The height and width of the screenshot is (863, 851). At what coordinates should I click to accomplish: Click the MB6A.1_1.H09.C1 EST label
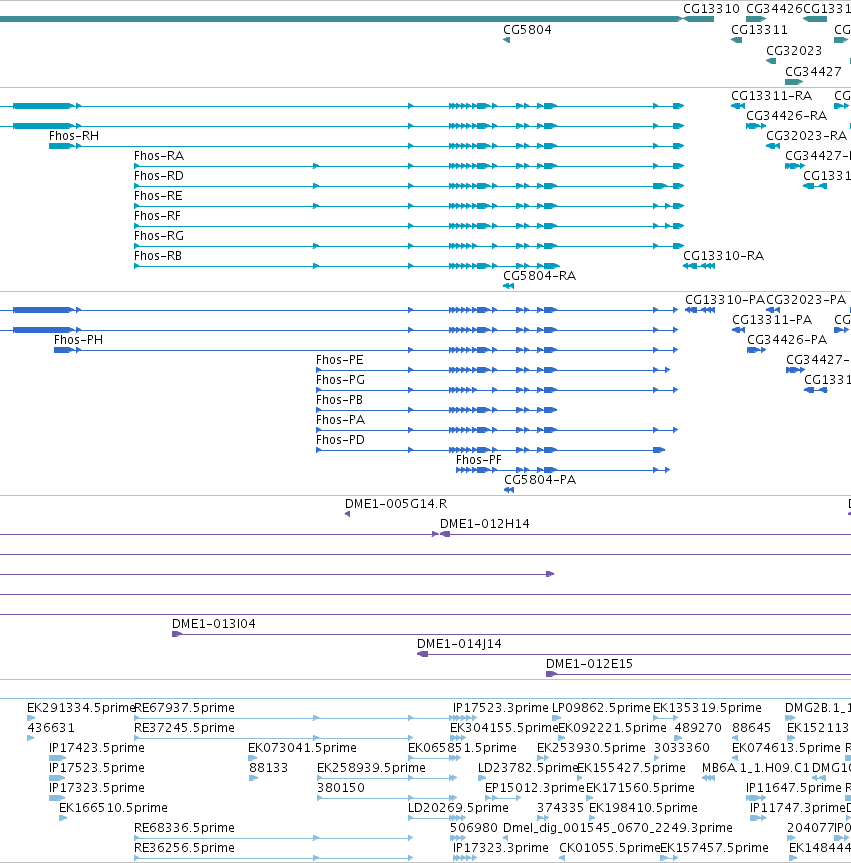(x=756, y=768)
